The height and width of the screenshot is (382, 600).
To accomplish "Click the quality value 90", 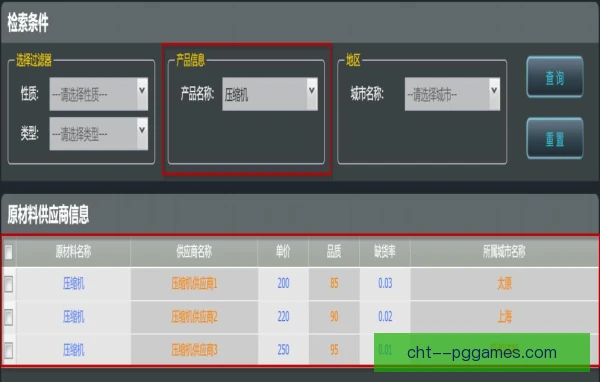I will pos(334,317).
